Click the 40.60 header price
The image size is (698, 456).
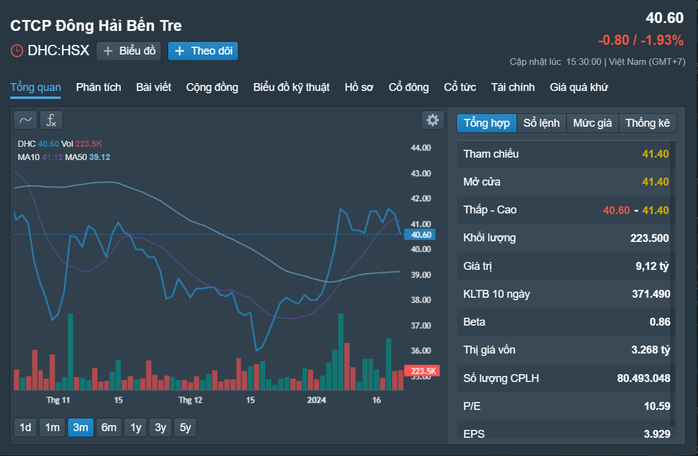665,18
